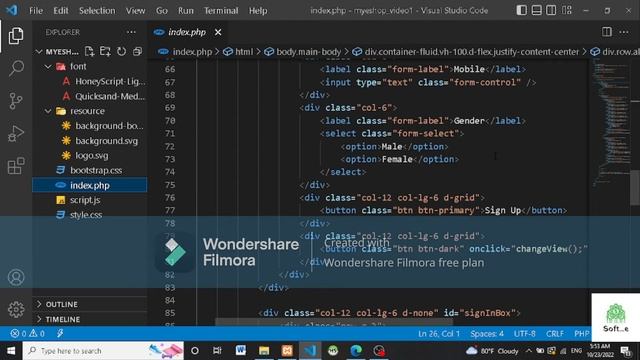Open the Go menu
This screenshot has height=360, width=640.
(162, 11)
